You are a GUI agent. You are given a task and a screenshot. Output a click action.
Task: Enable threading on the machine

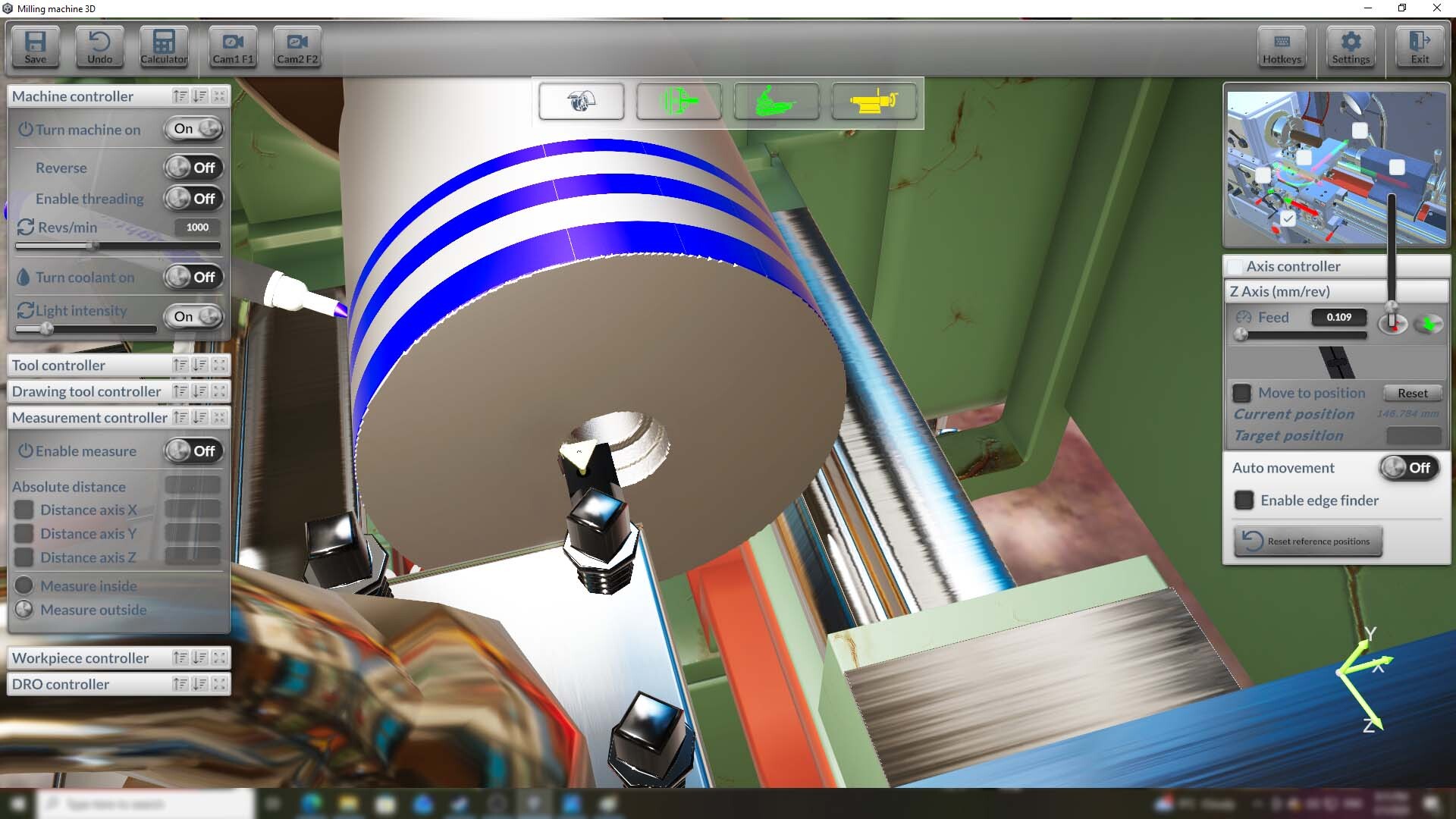tap(193, 199)
